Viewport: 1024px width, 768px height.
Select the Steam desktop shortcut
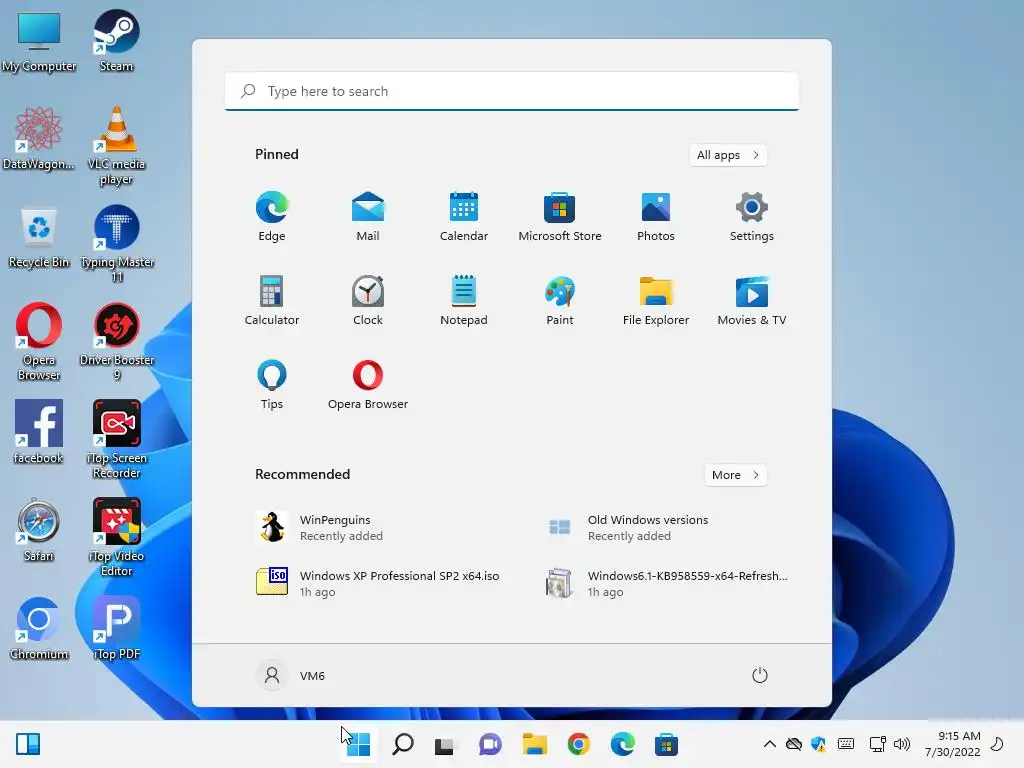point(116,41)
